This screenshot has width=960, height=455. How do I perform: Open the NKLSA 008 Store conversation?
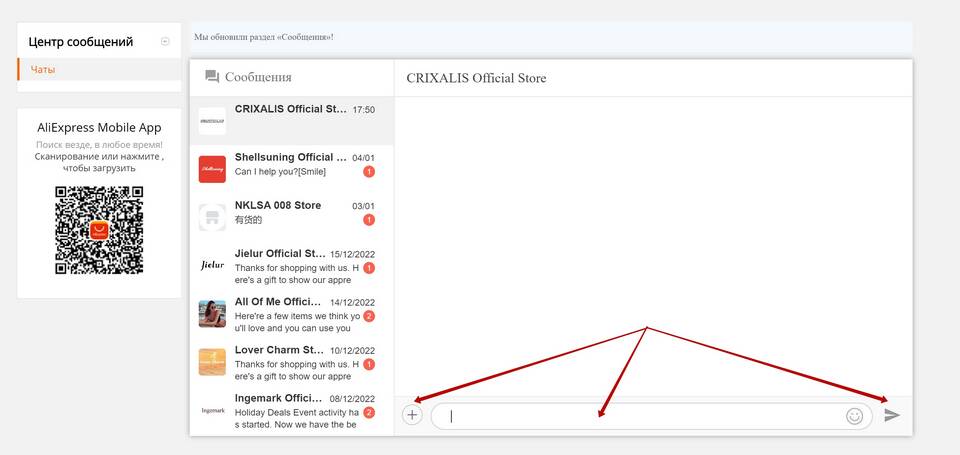click(292, 217)
